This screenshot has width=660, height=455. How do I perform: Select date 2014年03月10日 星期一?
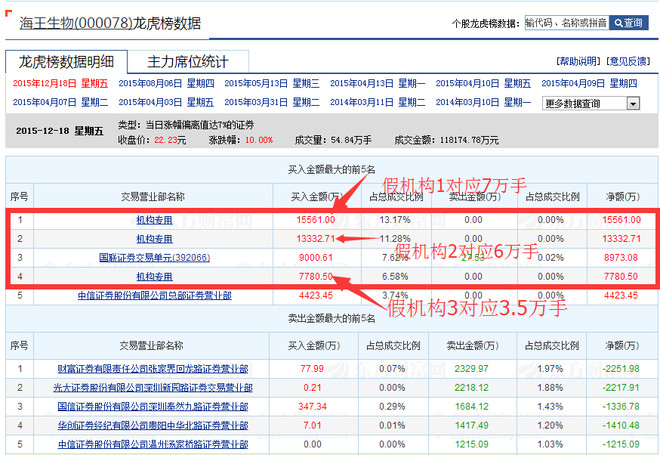click(x=483, y=102)
